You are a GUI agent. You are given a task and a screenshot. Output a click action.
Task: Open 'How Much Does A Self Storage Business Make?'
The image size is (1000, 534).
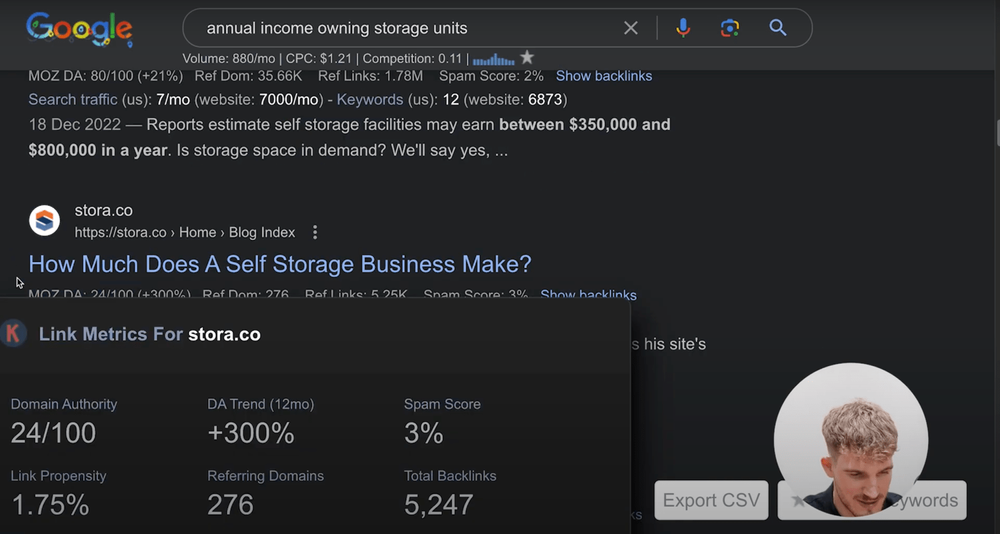tap(280, 264)
